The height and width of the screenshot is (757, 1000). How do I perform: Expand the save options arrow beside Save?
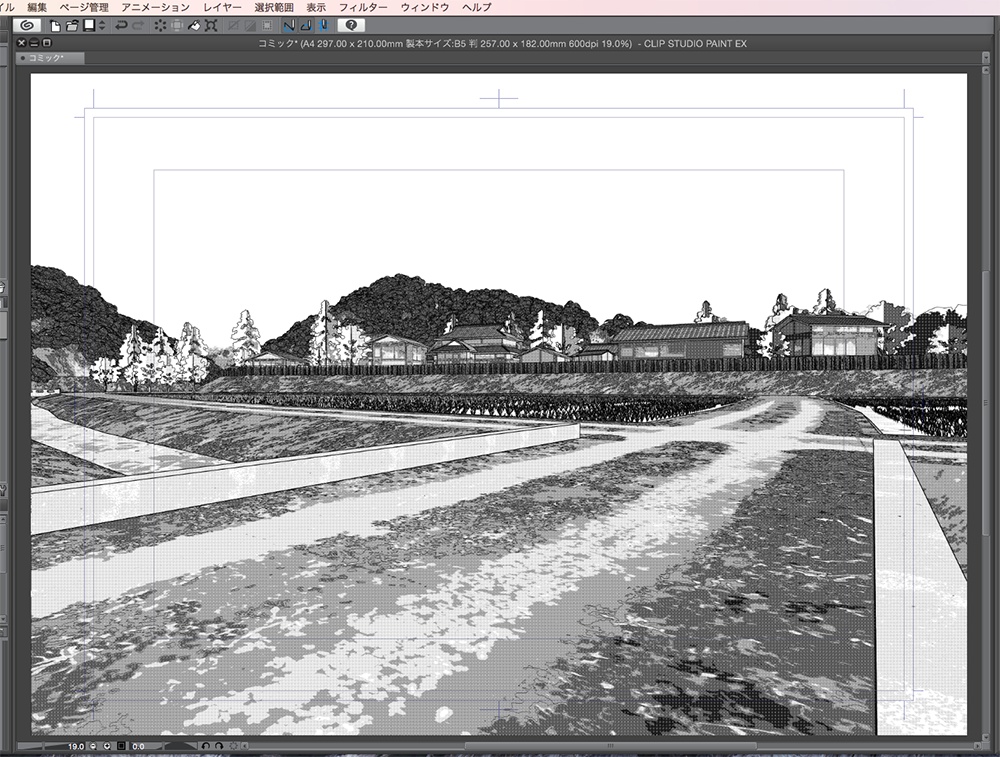102,26
